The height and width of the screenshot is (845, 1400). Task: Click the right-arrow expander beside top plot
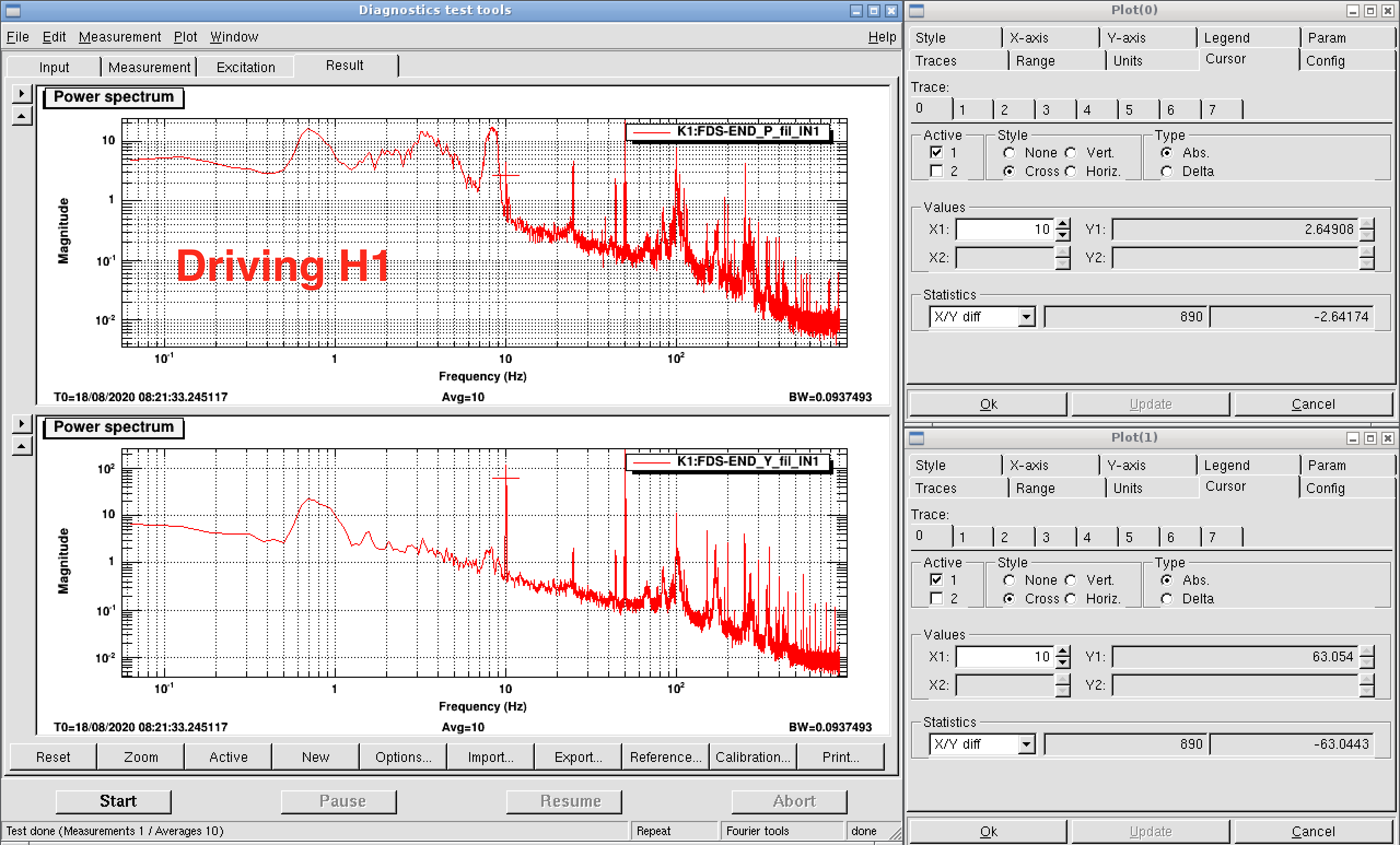21,93
